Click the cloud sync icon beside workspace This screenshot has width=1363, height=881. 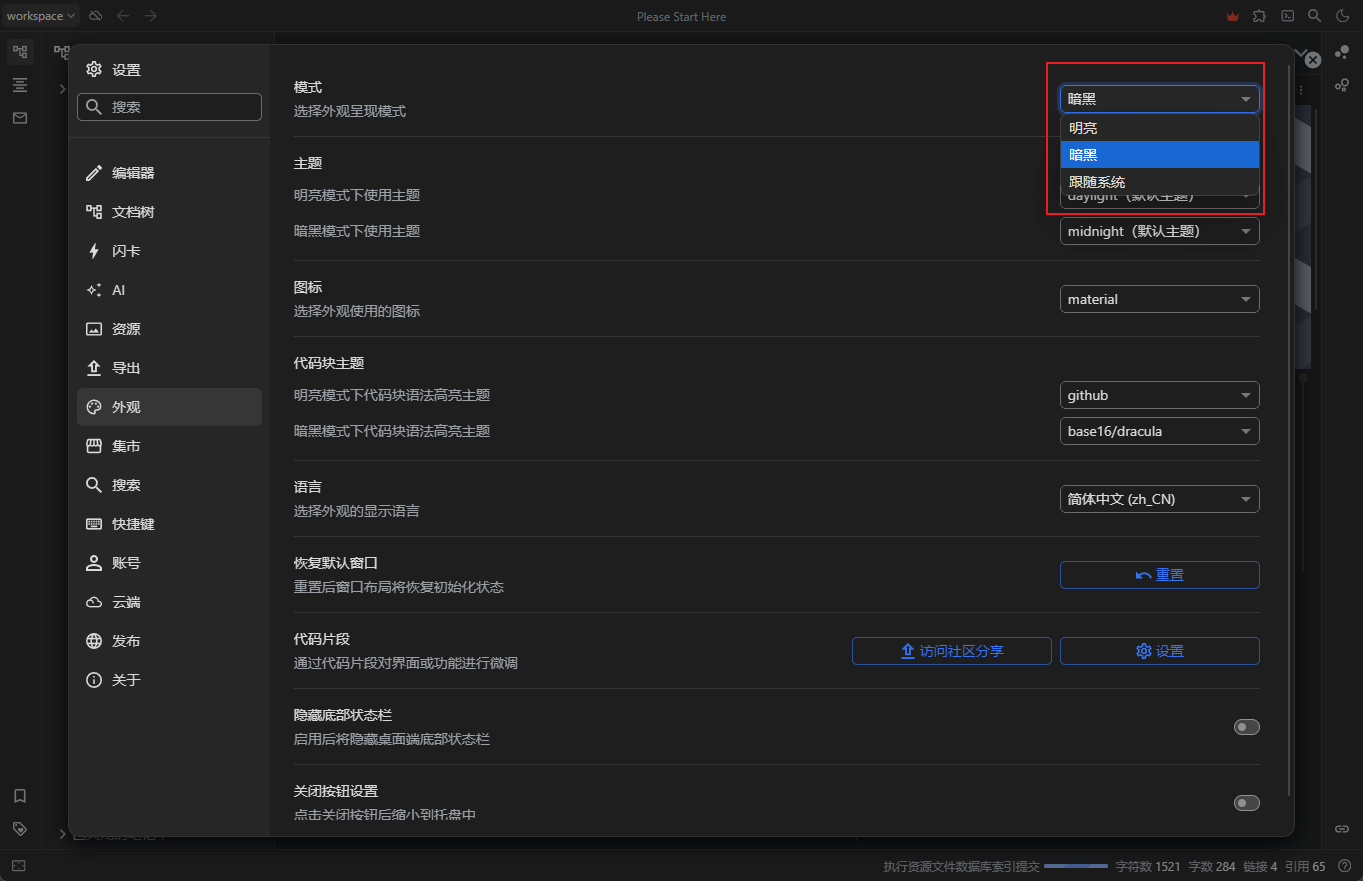[x=96, y=16]
